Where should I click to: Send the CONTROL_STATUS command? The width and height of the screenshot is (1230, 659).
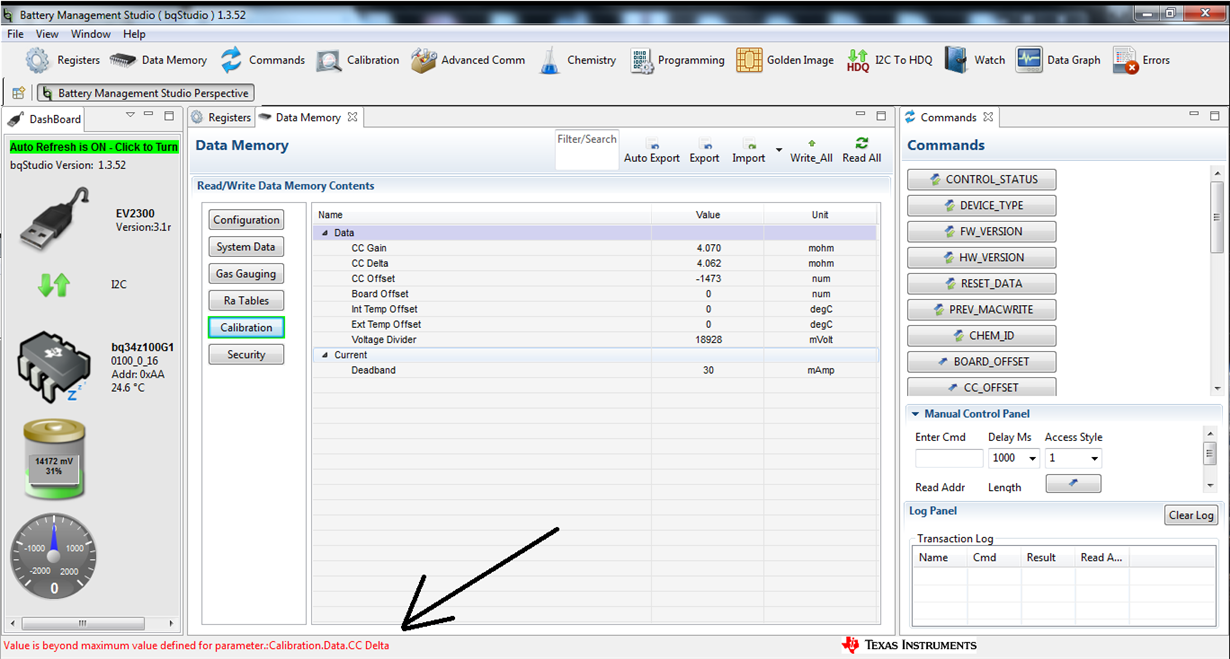click(982, 180)
